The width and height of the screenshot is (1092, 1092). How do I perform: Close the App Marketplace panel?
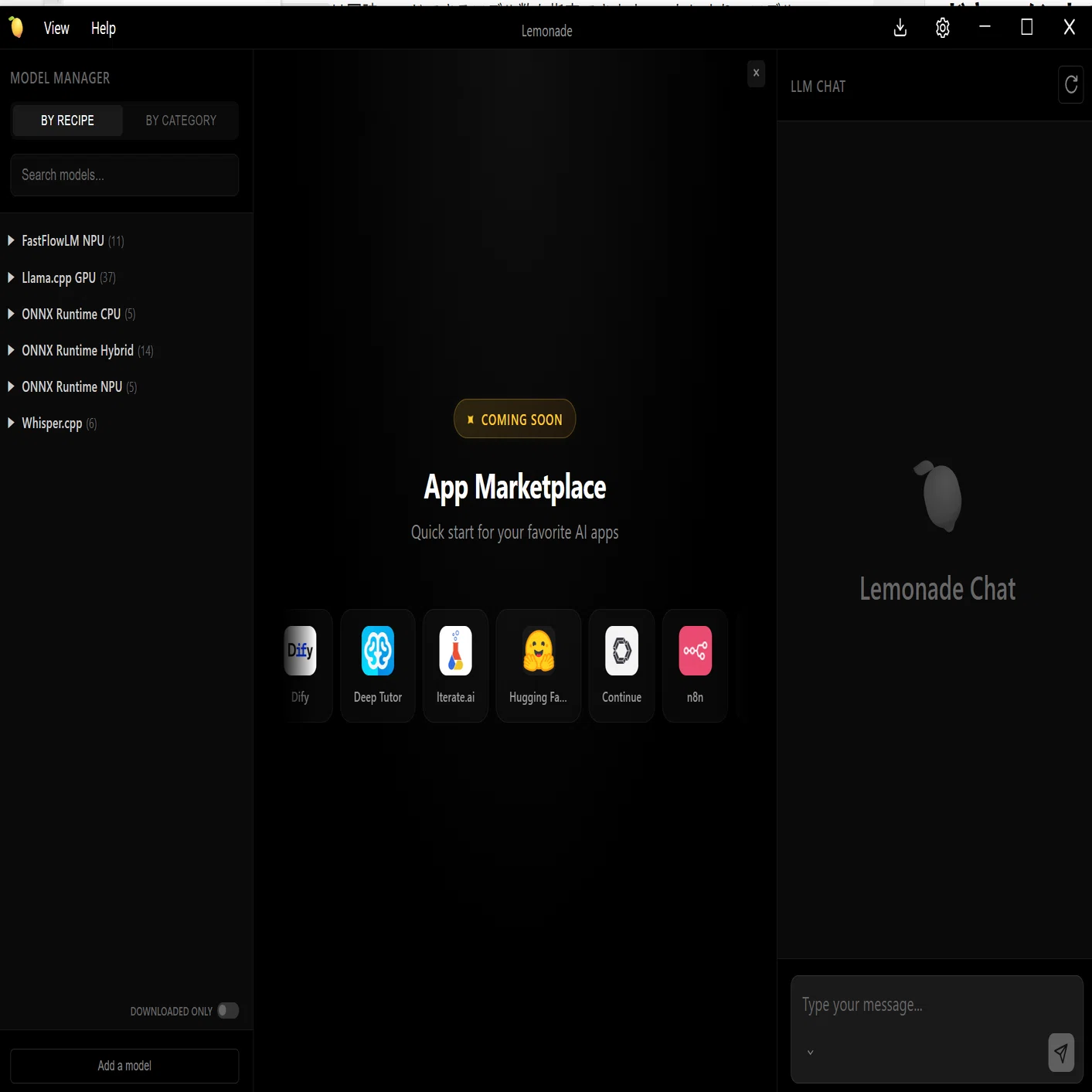(x=757, y=73)
